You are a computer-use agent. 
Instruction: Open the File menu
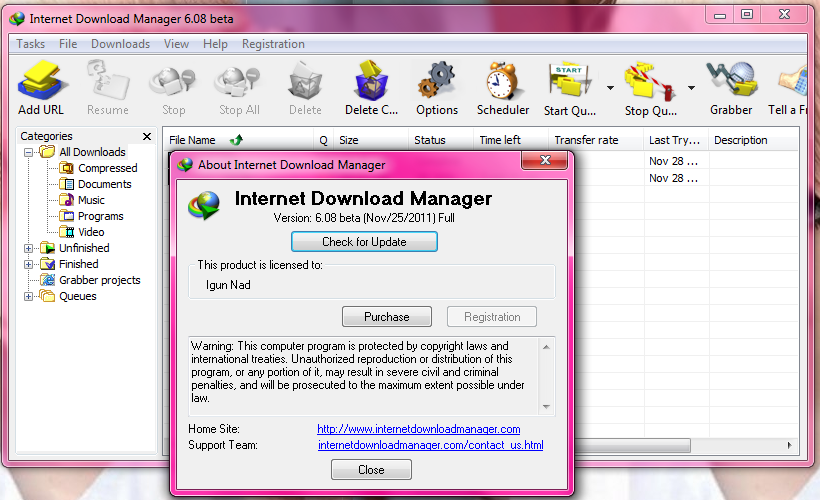(68, 44)
